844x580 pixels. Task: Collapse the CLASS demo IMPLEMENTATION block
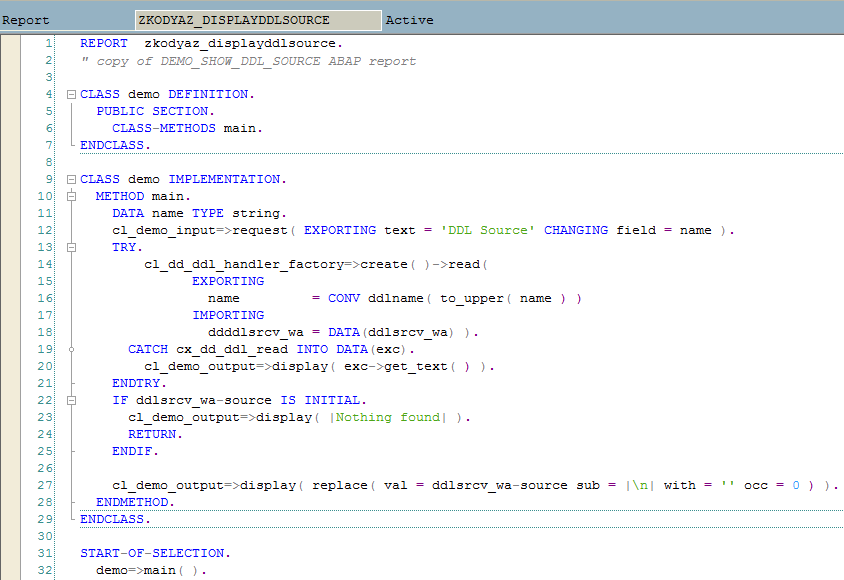click(69, 179)
